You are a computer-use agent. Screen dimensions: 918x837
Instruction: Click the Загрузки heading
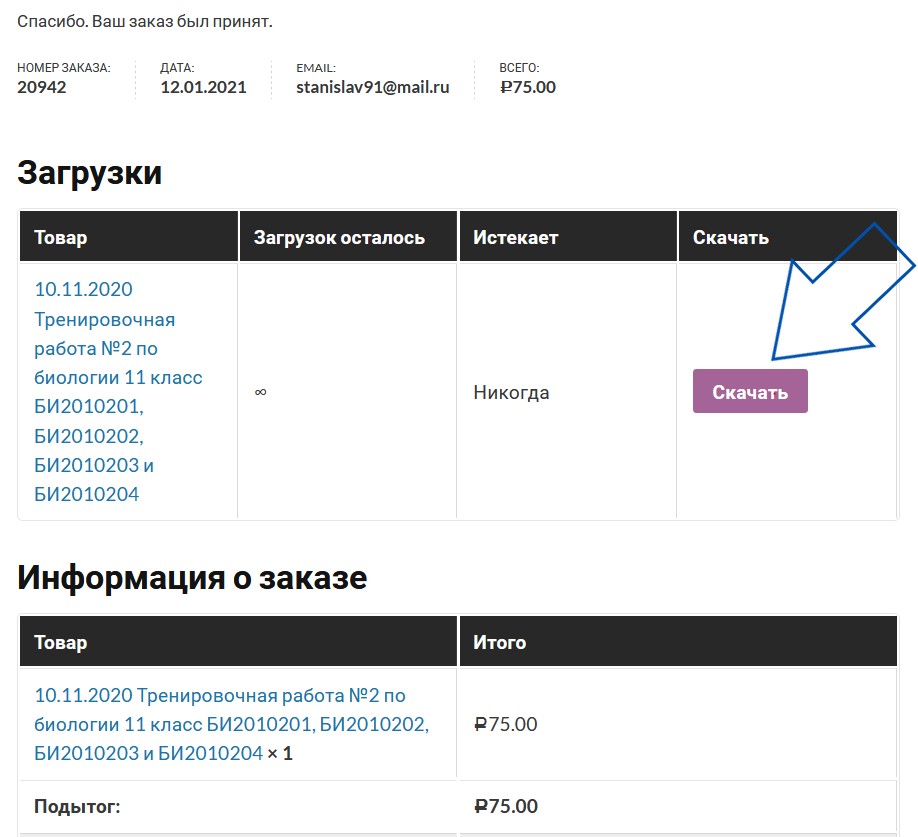pos(90,173)
